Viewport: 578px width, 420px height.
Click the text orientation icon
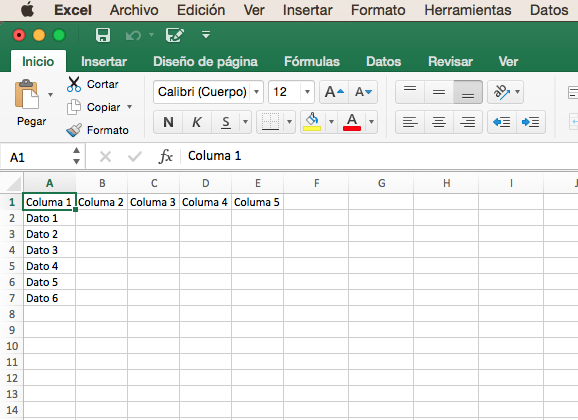point(501,91)
